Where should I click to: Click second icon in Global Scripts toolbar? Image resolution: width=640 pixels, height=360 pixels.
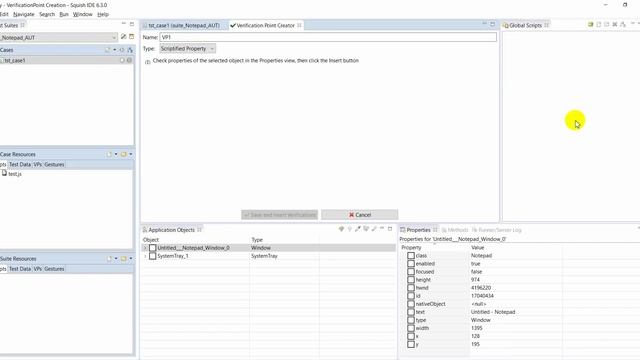pyautogui.click(x=598, y=24)
